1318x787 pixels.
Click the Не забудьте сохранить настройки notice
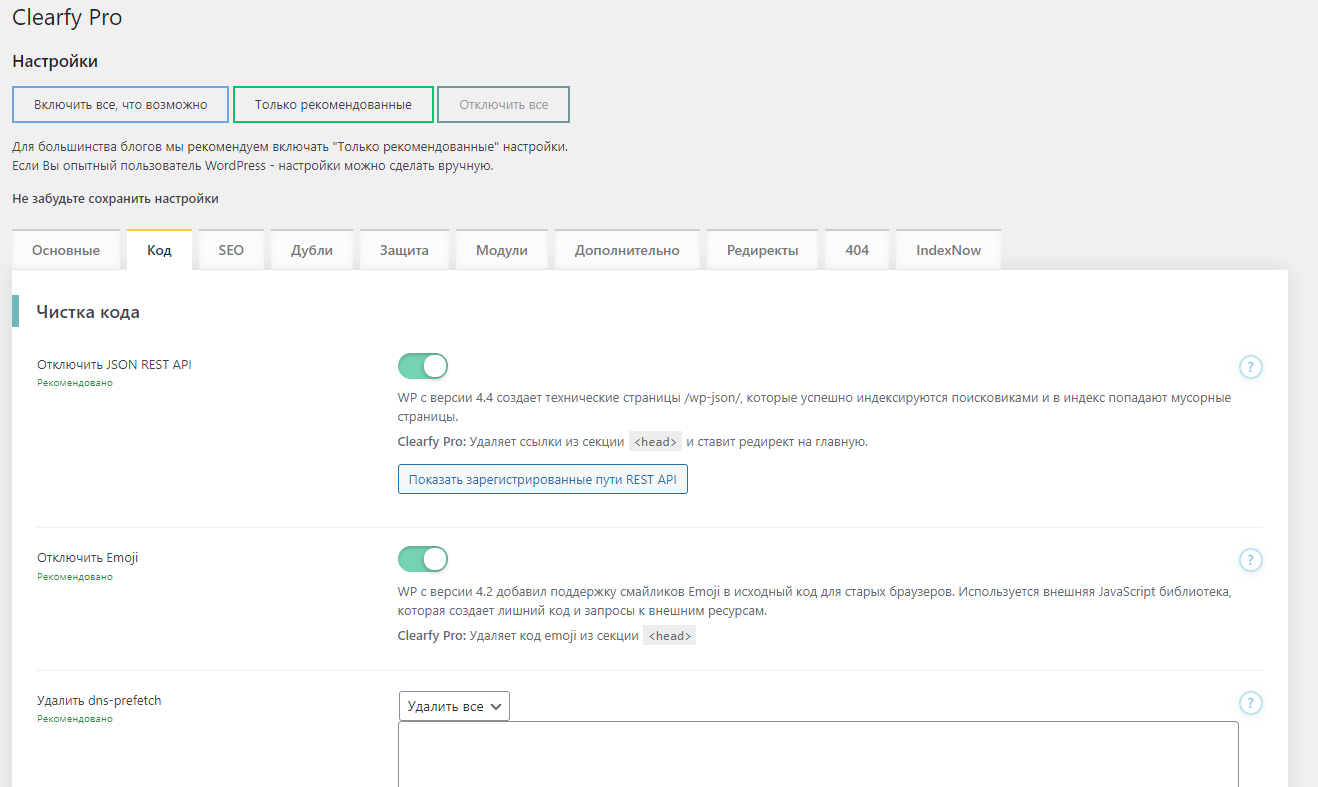pyautogui.click(x=115, y=198)
